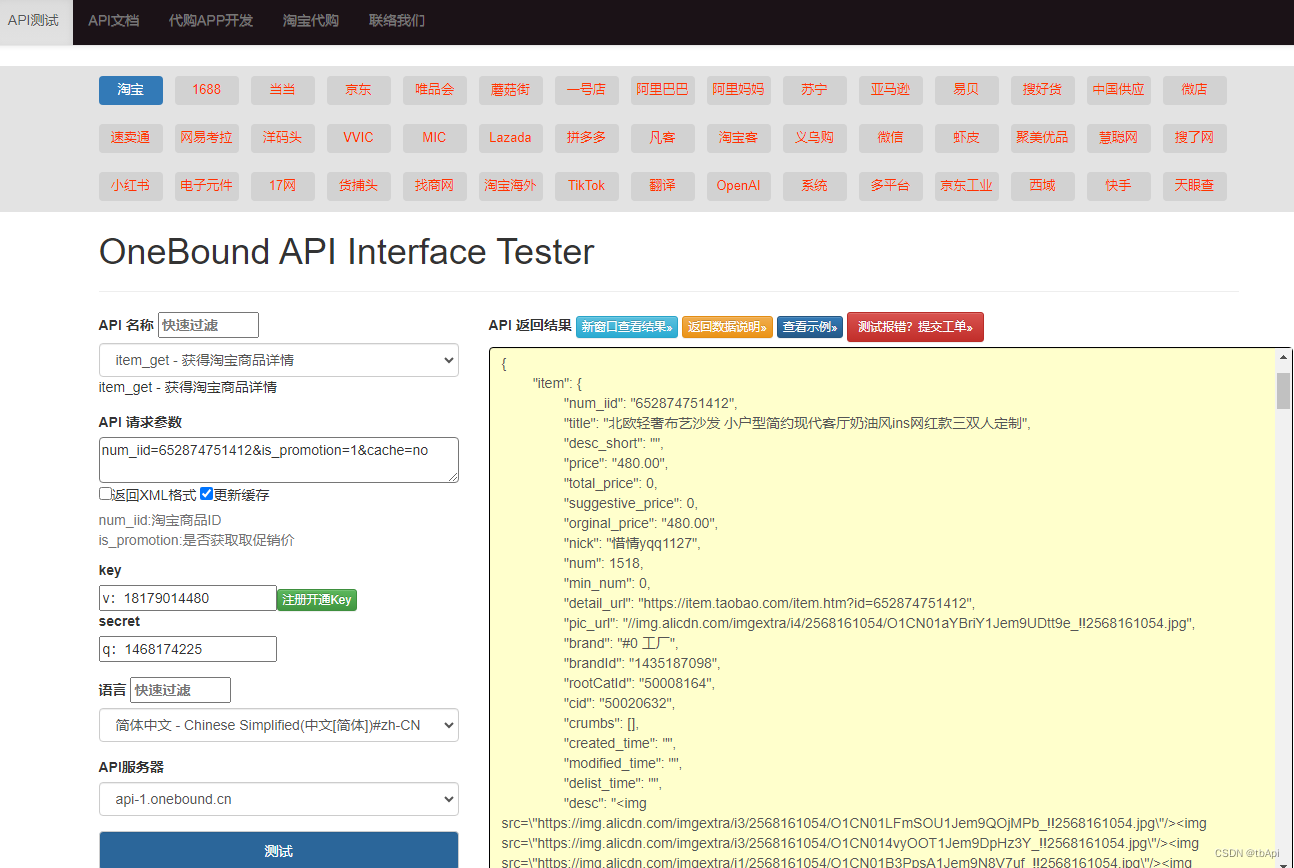
Task: Click into the API 请求参数 textarea
Action: coord(279,460)
